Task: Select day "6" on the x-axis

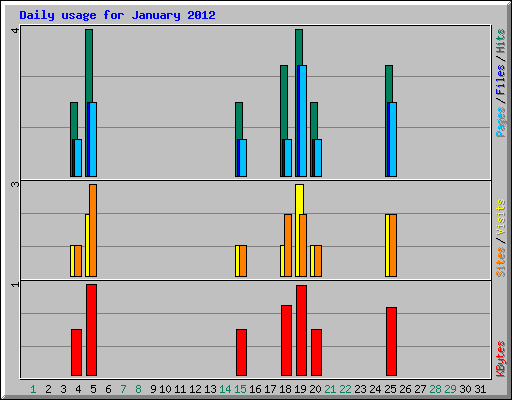Action: click(108, 389)
